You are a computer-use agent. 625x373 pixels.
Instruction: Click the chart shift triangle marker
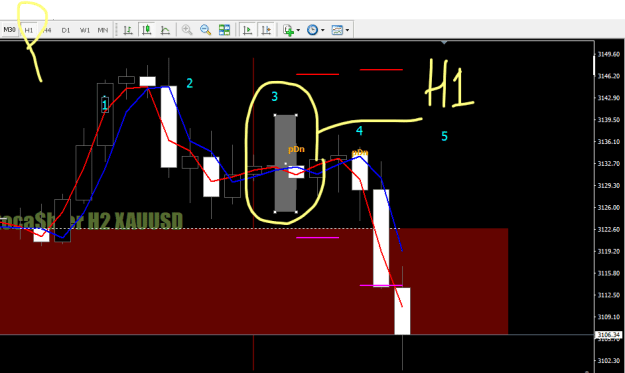(444, 42)
